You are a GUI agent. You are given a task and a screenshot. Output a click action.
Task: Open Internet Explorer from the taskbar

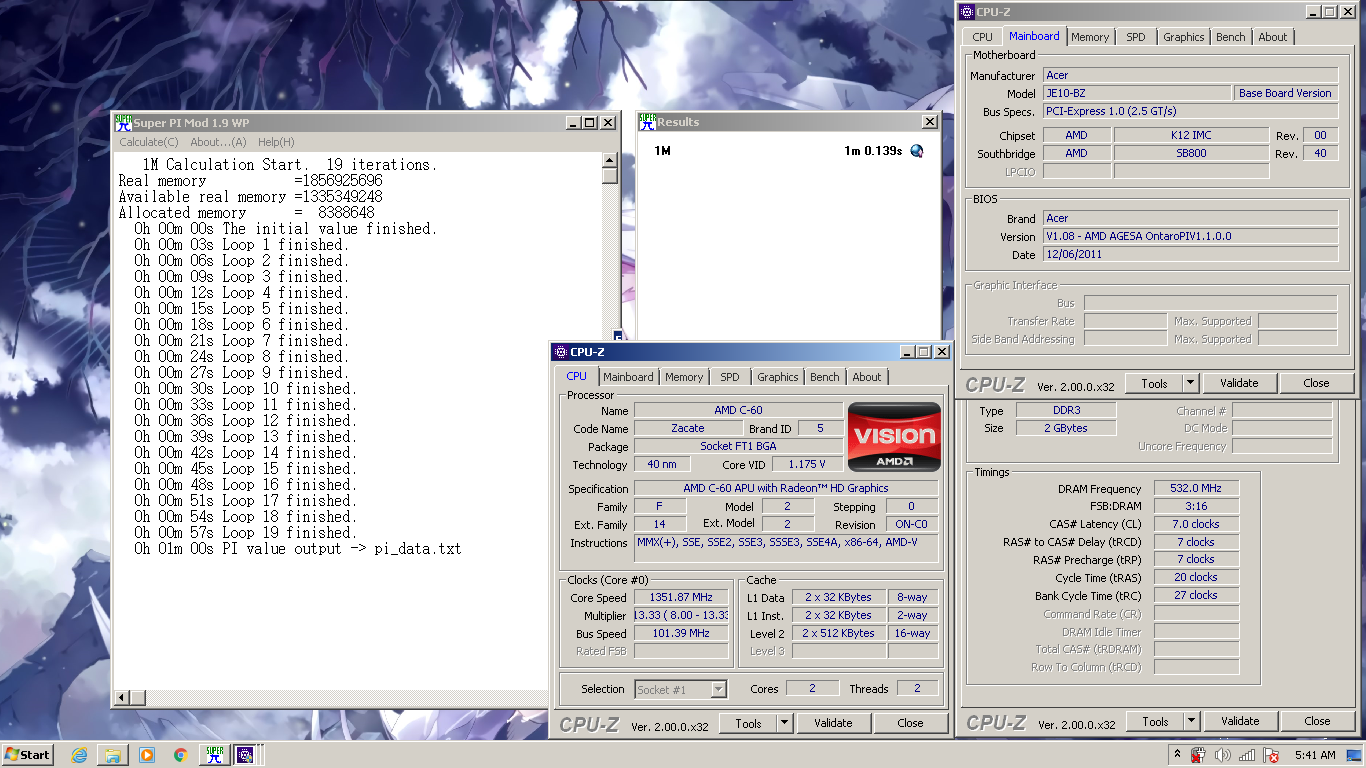pos(79,755)
